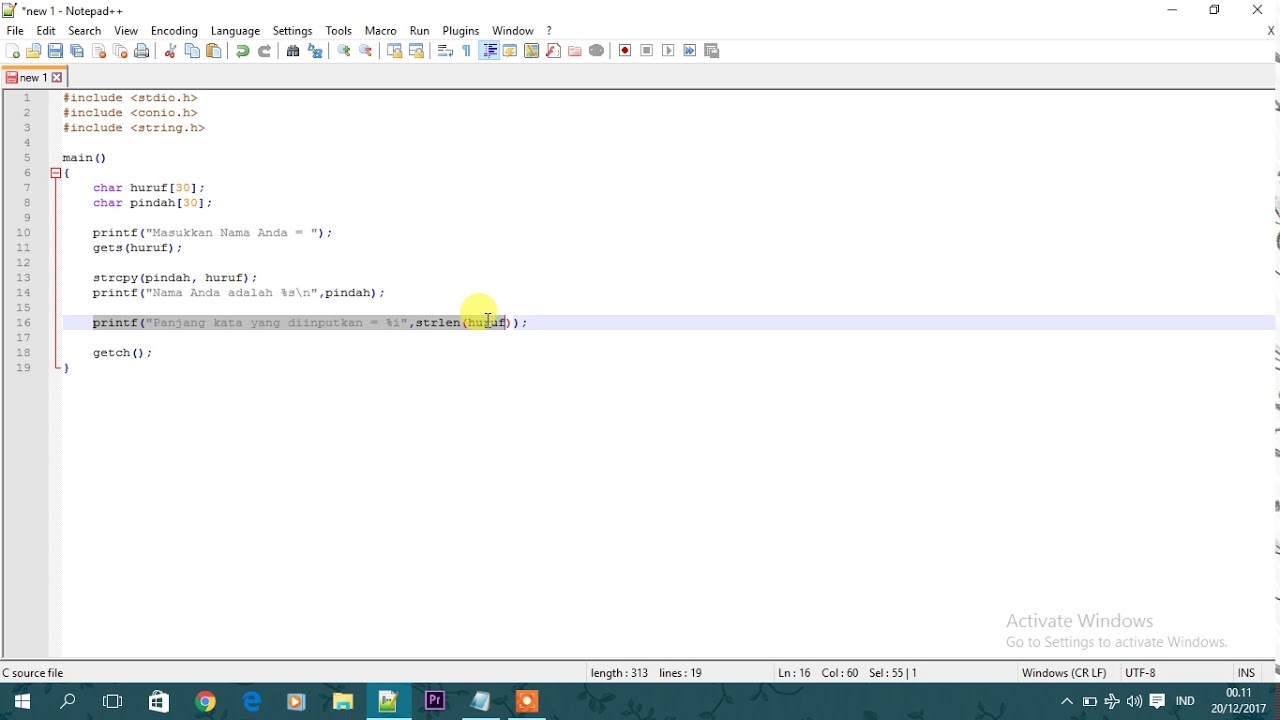Open the File menu
The width and height of the screenshot is (1280, 720).
click(x=15, y=31)
